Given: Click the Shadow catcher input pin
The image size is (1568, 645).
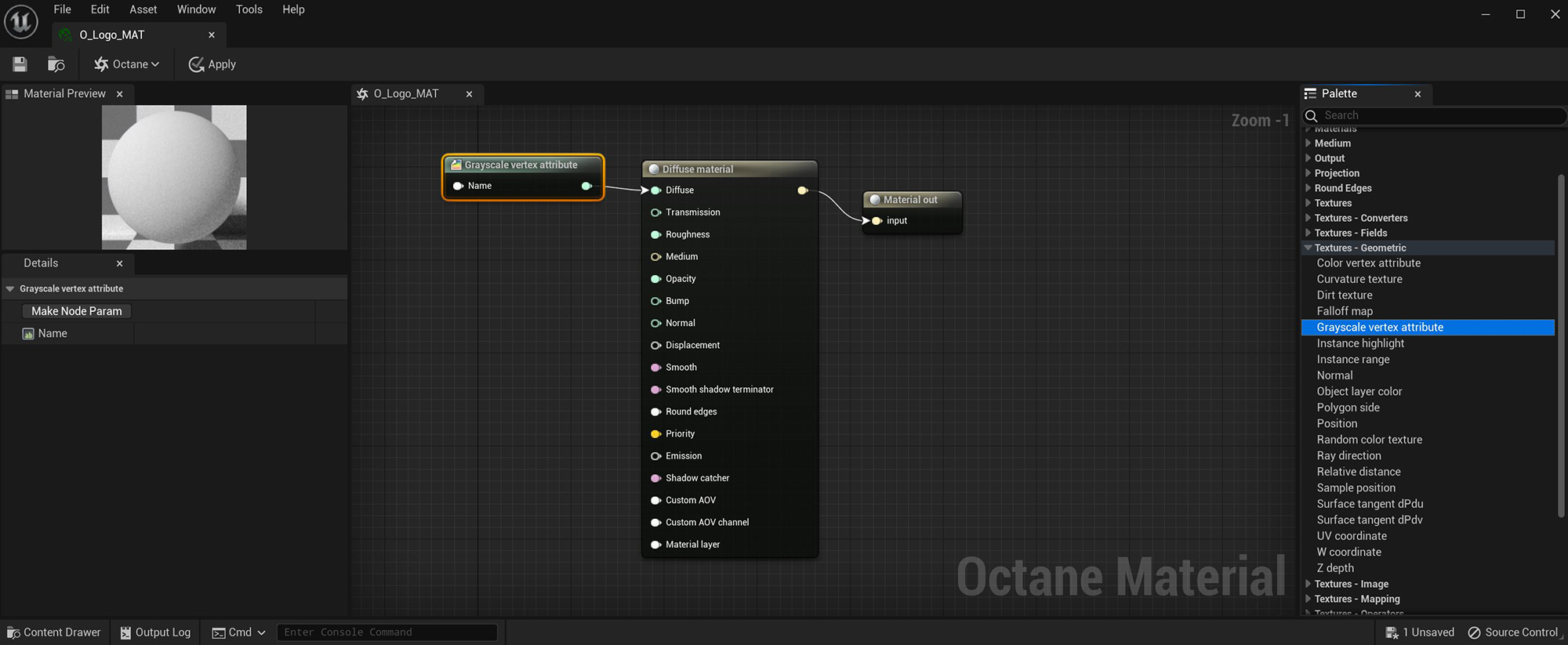Looking at the screenshot, I should pyautogui.click(x=656, y=478).
